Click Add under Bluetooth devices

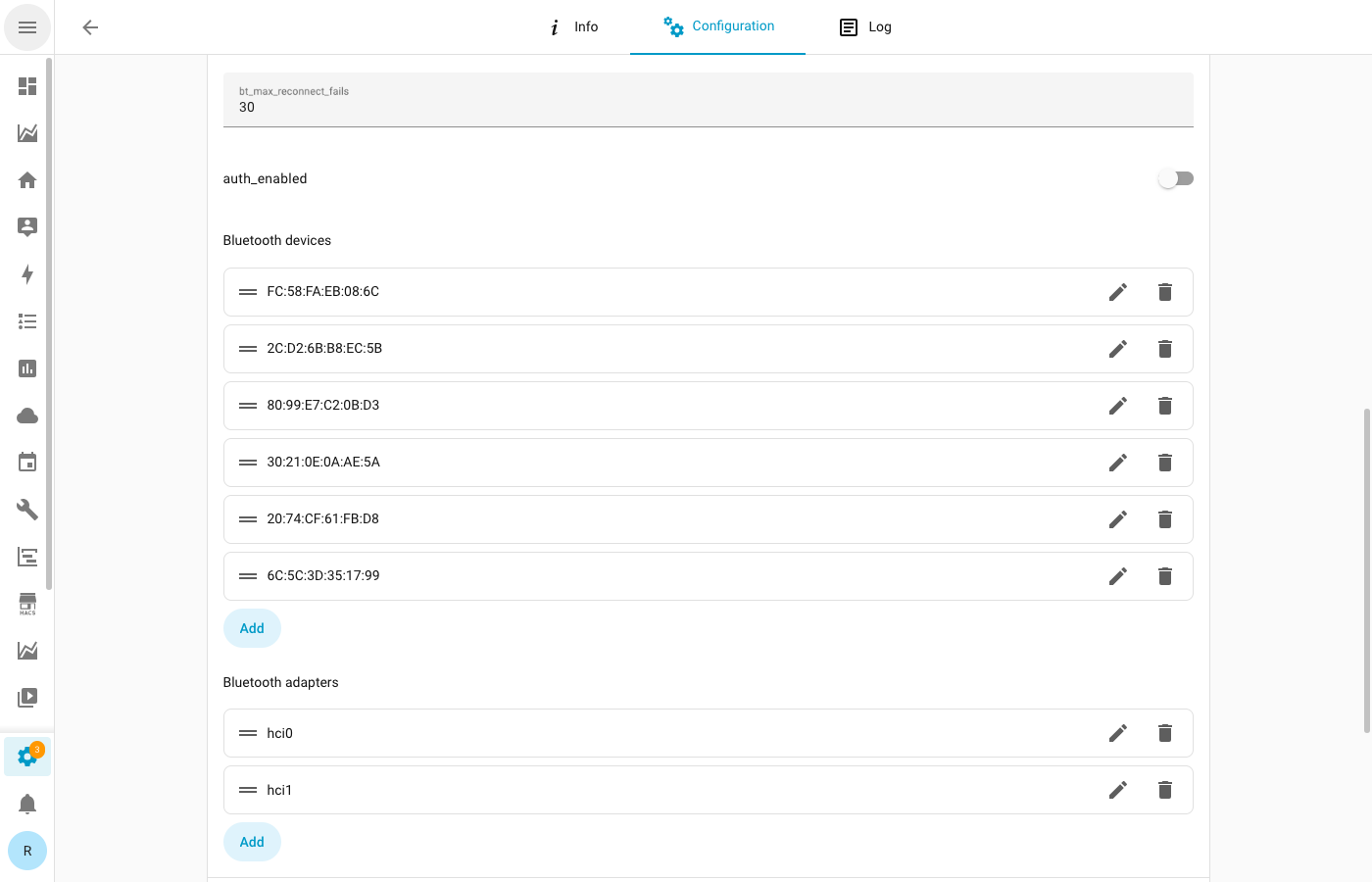tap(252, 628)
